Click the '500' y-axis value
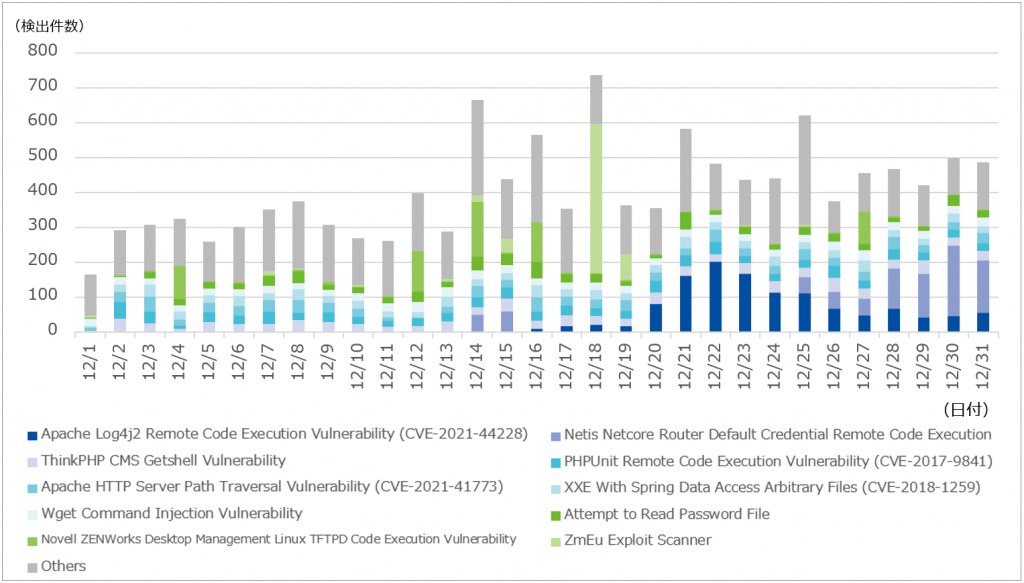This screenshot has height=583, width=1024. pos(42,157)
